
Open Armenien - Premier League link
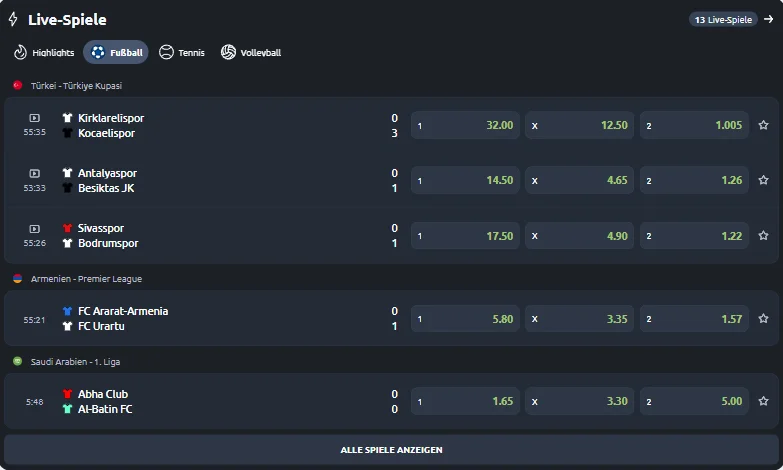point(86,279)
